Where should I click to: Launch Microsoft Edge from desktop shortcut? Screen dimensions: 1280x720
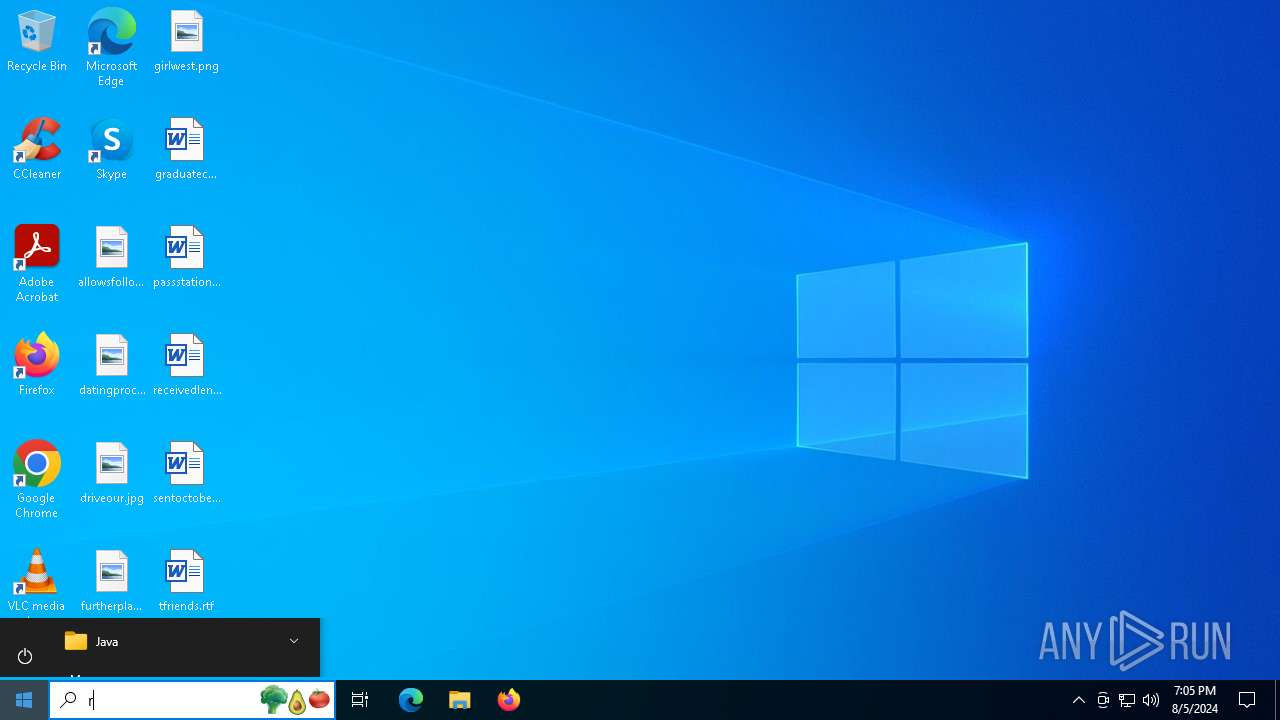[111, 48]
